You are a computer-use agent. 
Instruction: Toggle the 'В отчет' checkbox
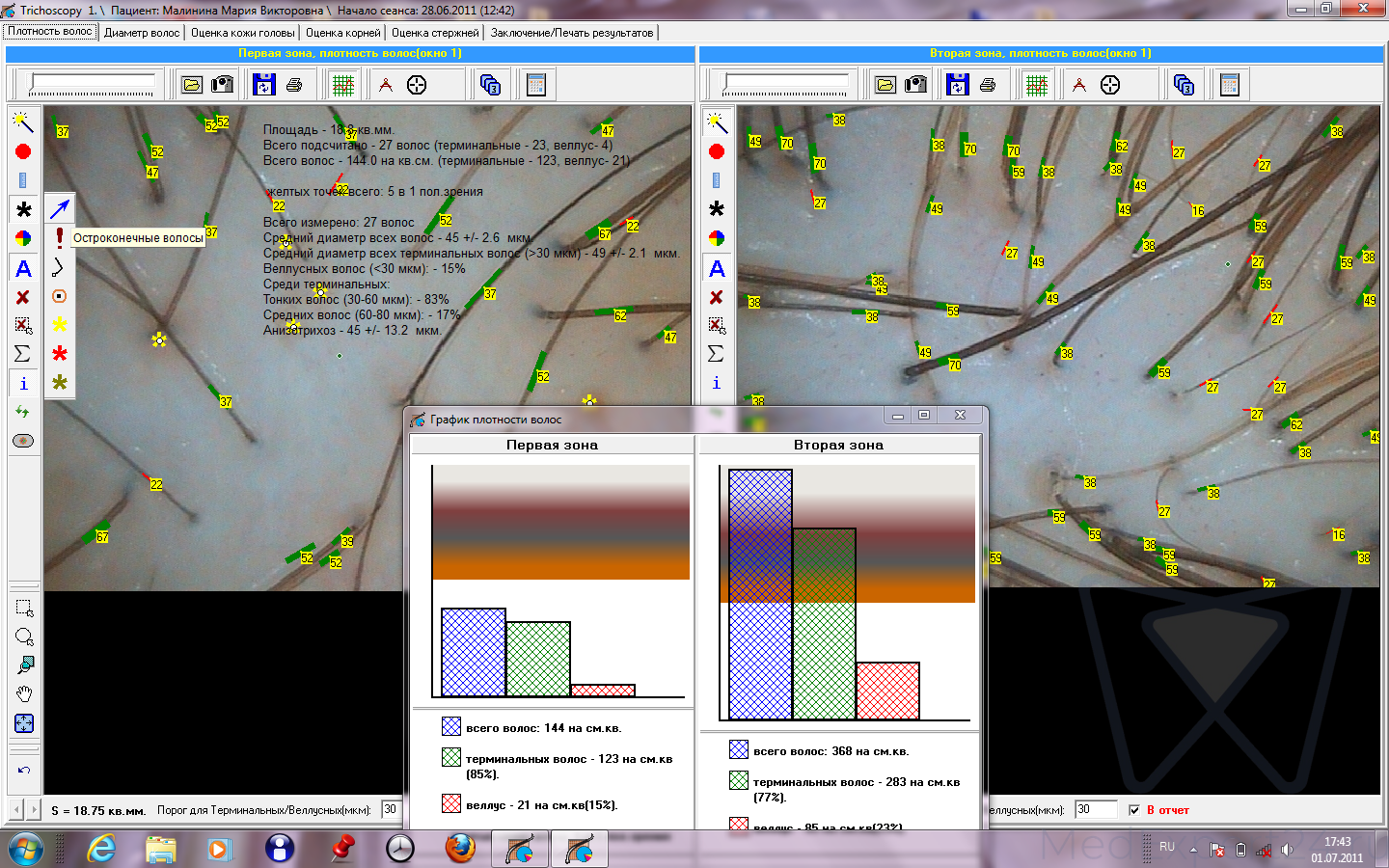[1134, 810]
